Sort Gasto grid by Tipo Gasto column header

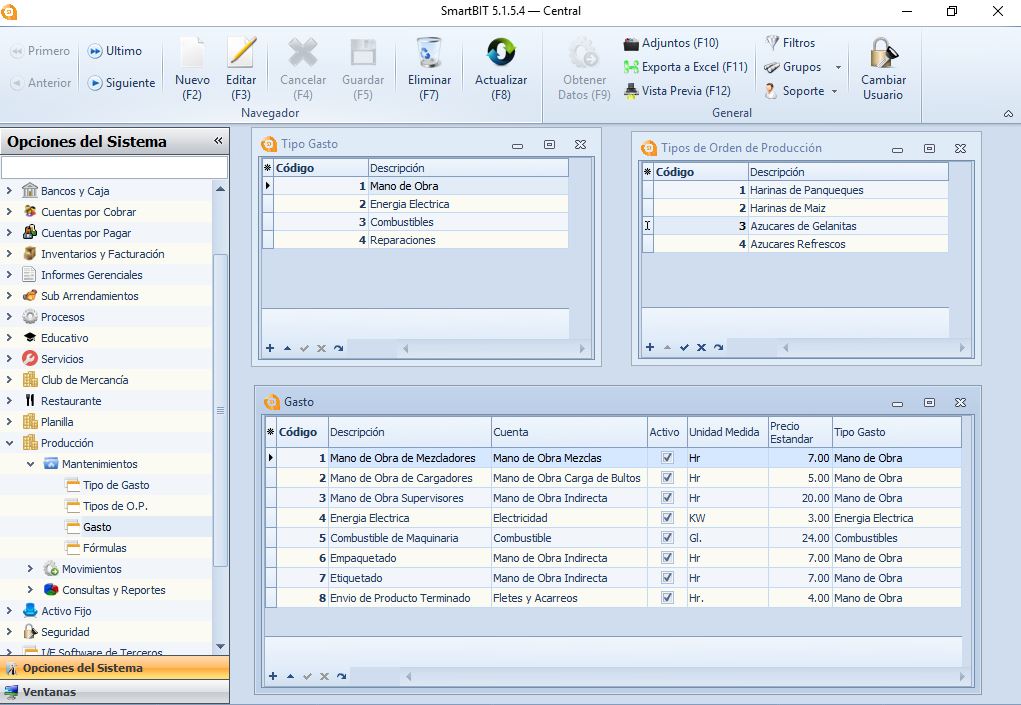pyautogui.click(x=897, y=432)
